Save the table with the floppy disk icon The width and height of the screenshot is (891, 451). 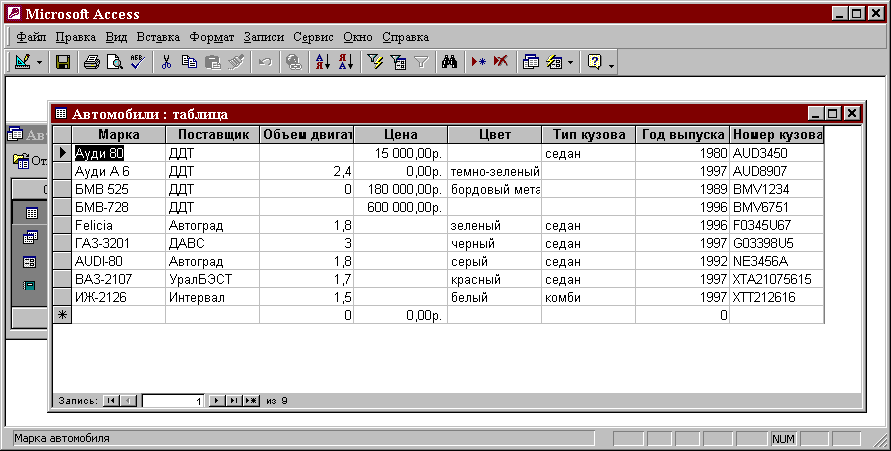[63, 61]
